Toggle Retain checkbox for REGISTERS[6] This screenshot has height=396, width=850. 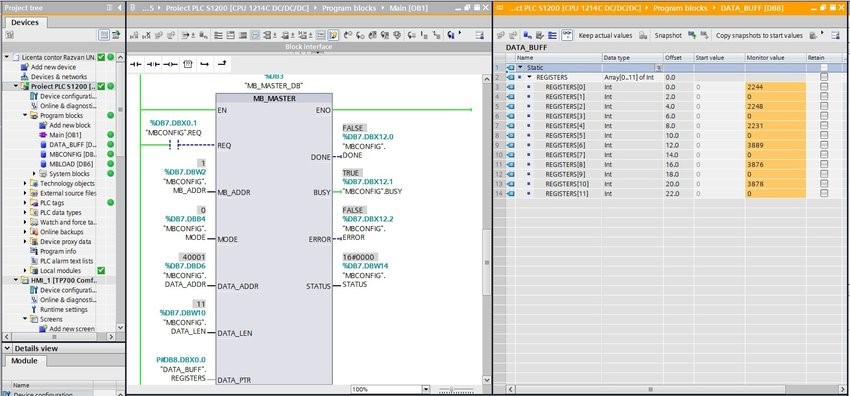(824, 145)
